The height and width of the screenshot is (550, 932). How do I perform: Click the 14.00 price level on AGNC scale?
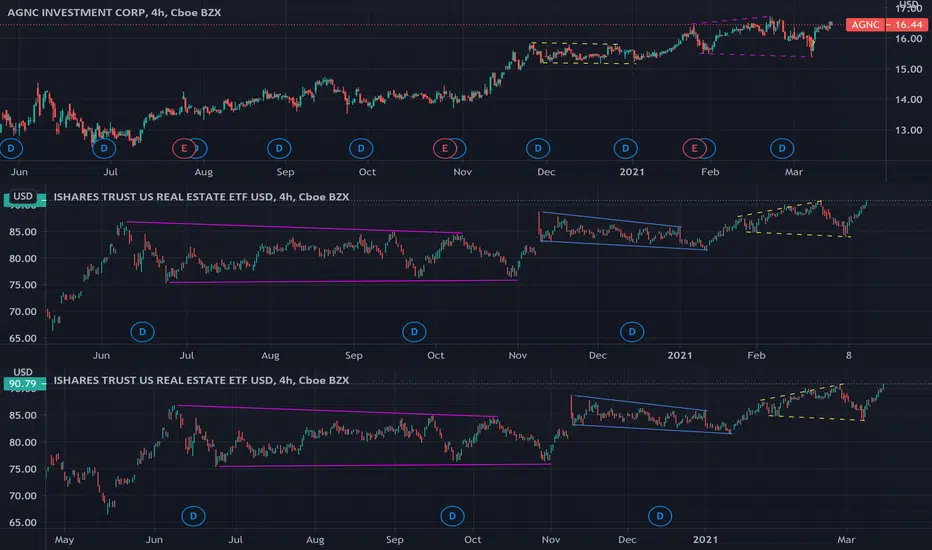coord(908,99)
